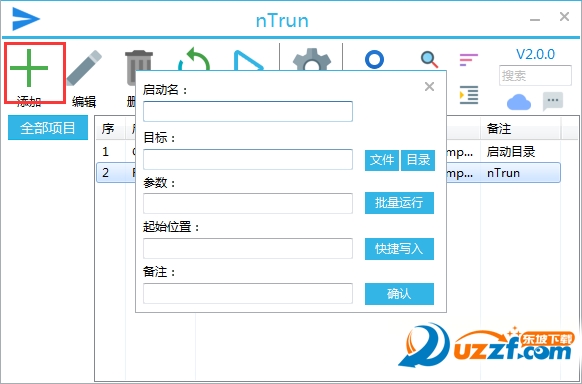This screenshot has width=582, height=384.
Task: Click the blue circle icon in toolbar
Action: [x=374, y=59]
